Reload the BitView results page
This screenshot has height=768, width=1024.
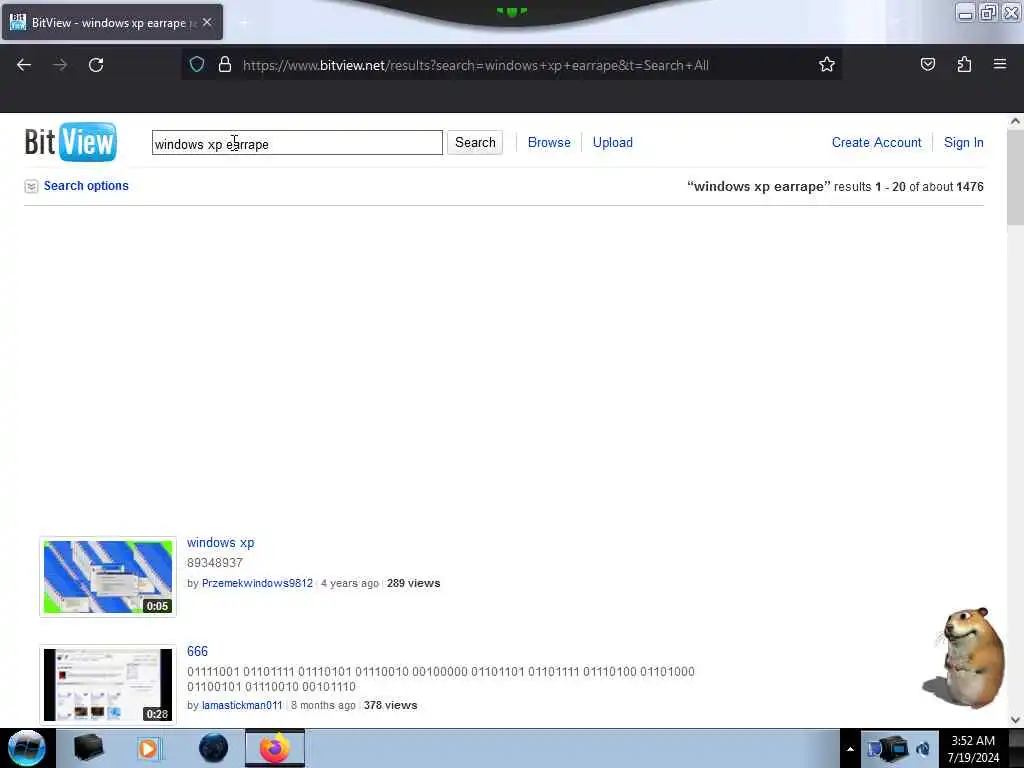click(96, 65)
